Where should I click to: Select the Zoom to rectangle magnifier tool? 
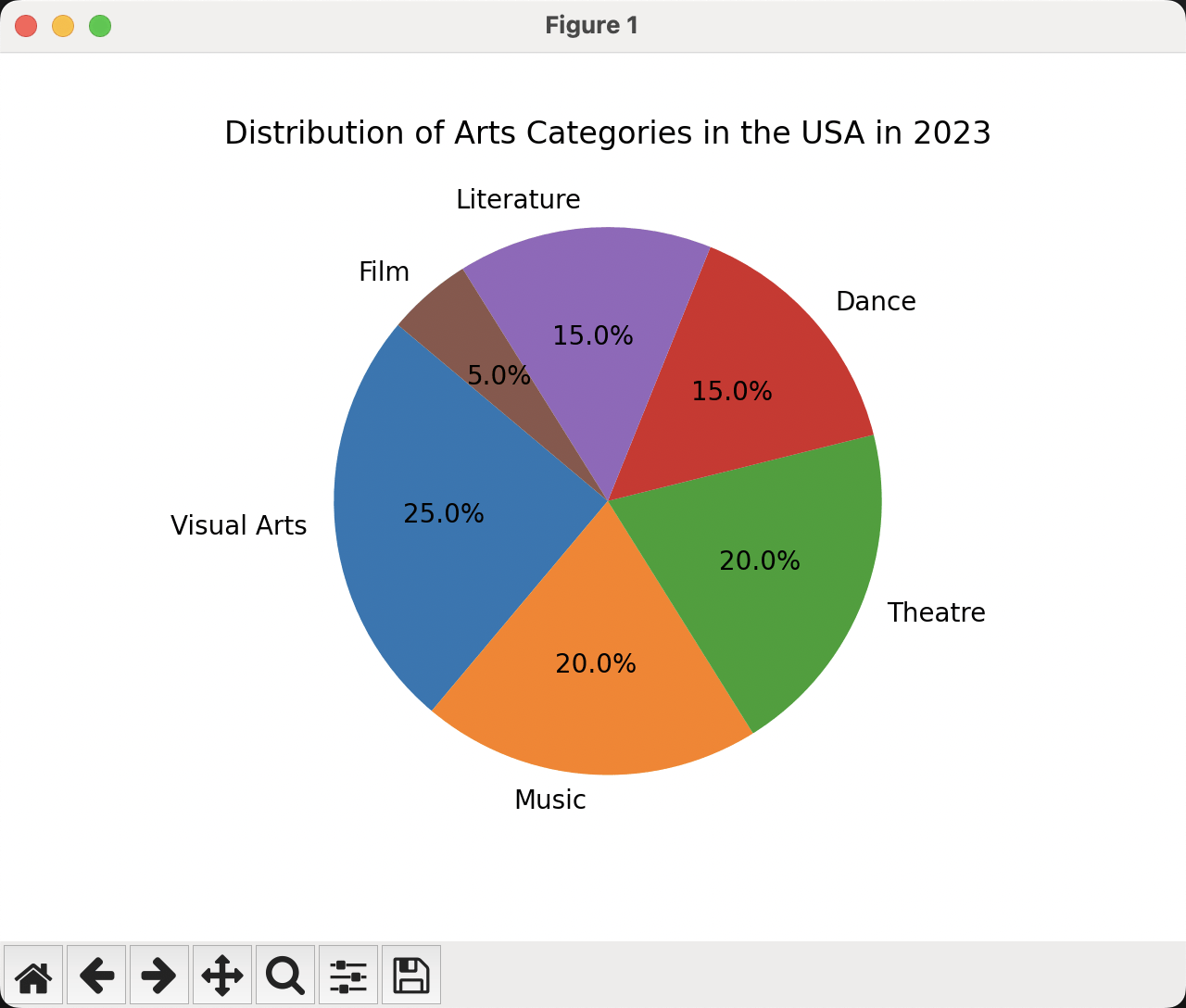click(285, 975)
